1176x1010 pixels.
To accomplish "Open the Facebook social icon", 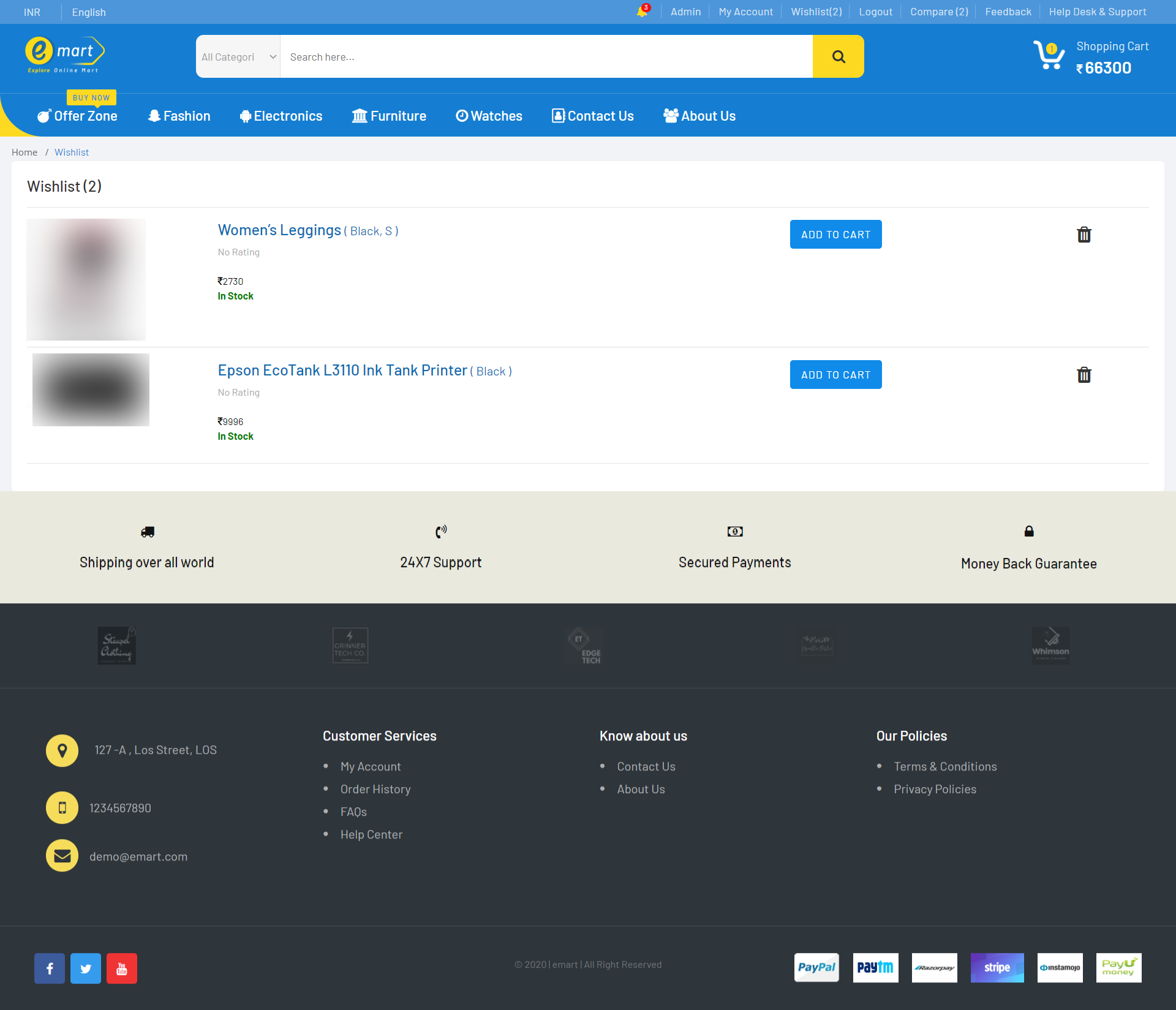I will [x=50, y=968].
